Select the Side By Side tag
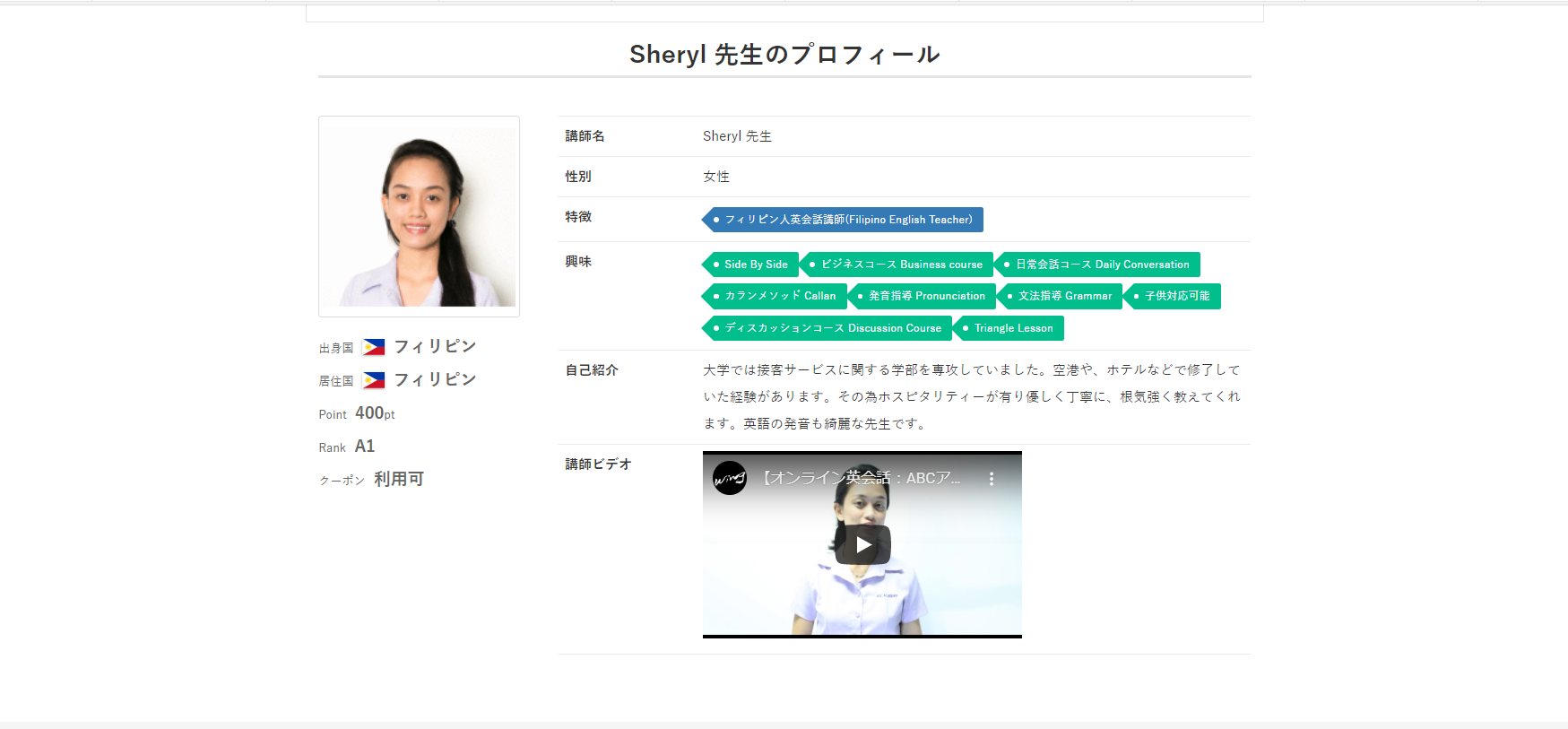The image size is (1568, 729). [751, 265]
